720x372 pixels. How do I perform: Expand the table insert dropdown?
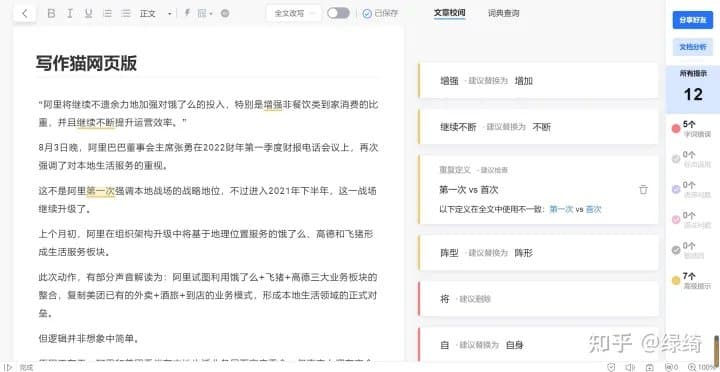205,13
